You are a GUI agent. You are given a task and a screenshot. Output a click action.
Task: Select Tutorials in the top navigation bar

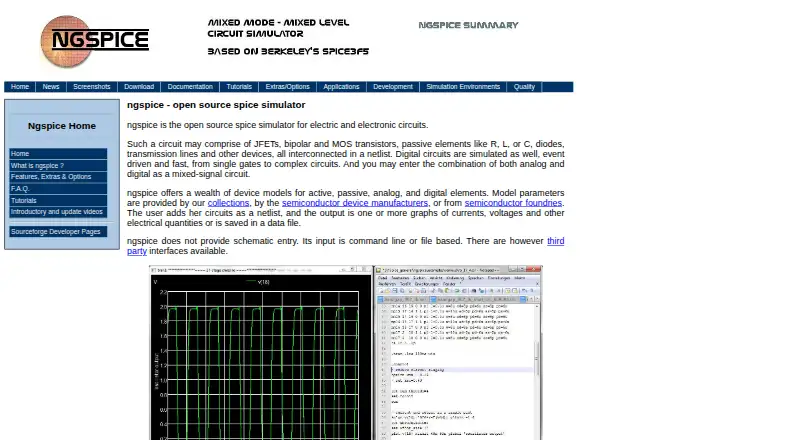(239, 87)
